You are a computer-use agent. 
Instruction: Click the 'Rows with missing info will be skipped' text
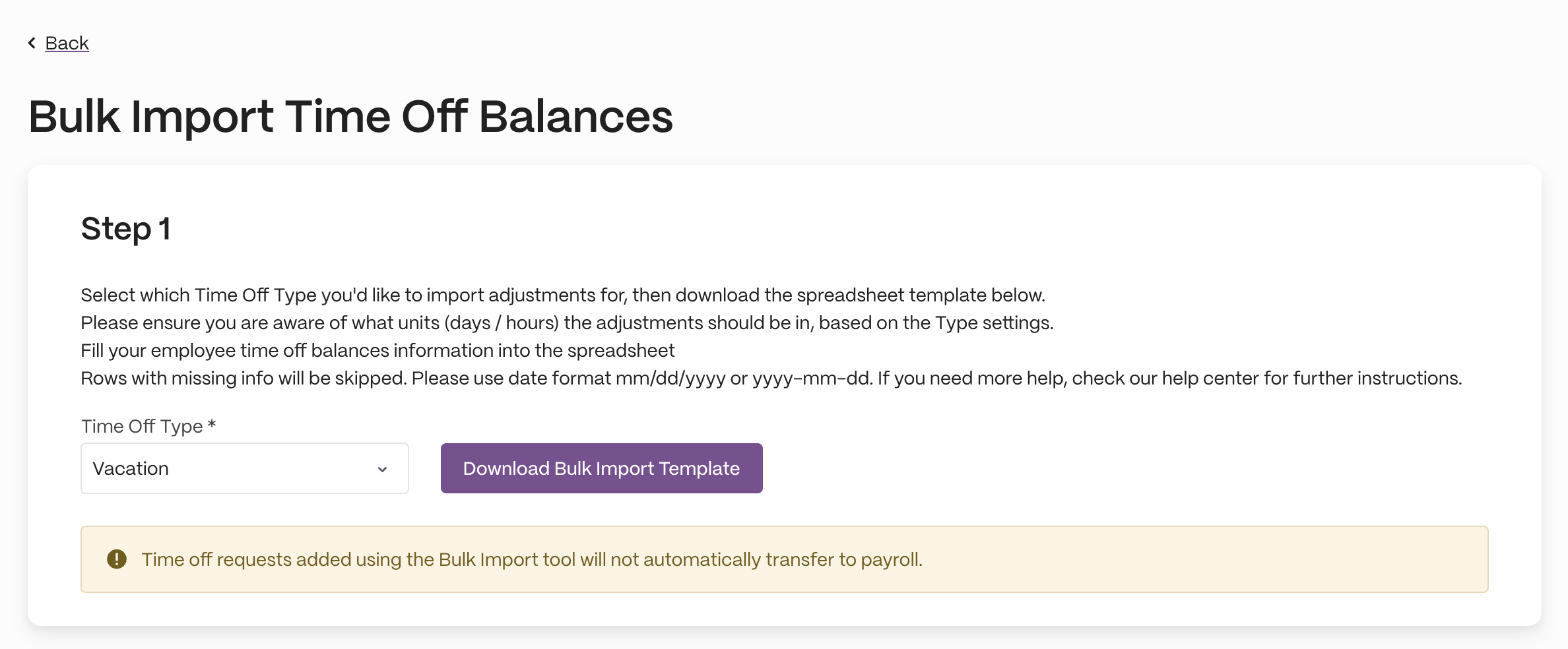click(x=244, y=378)
